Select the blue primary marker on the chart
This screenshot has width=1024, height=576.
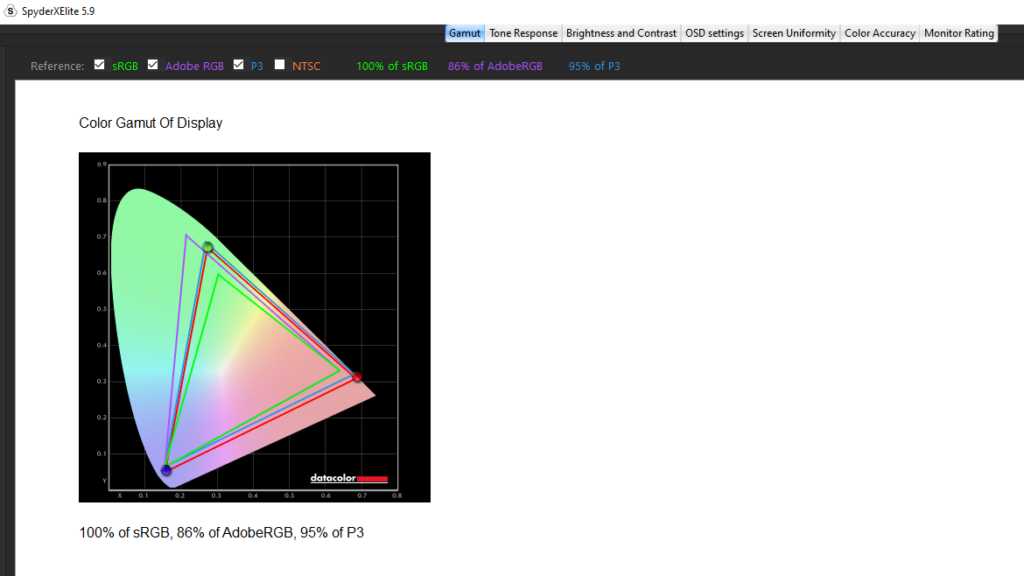tap(166, 470)
